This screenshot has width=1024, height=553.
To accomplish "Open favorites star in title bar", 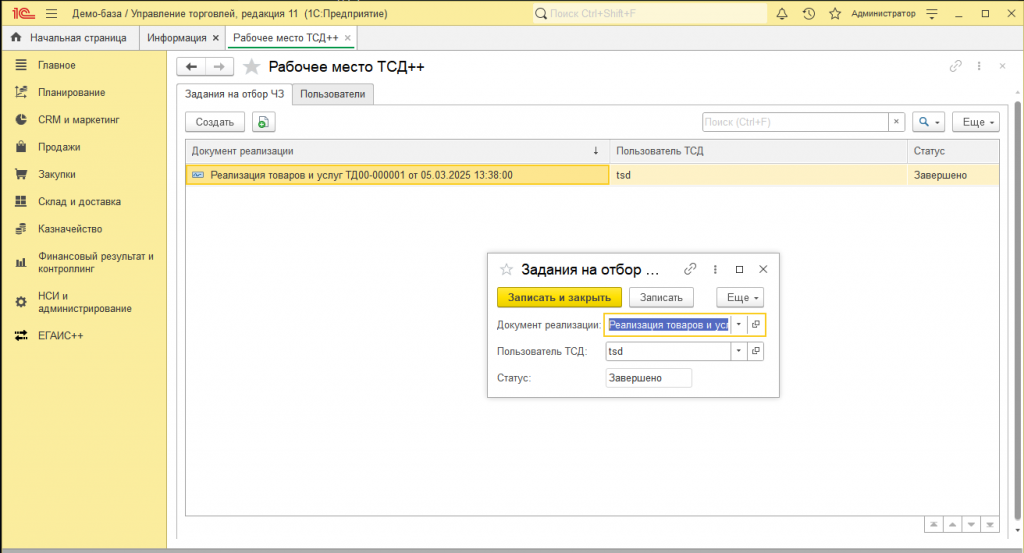I will (835, 13).
